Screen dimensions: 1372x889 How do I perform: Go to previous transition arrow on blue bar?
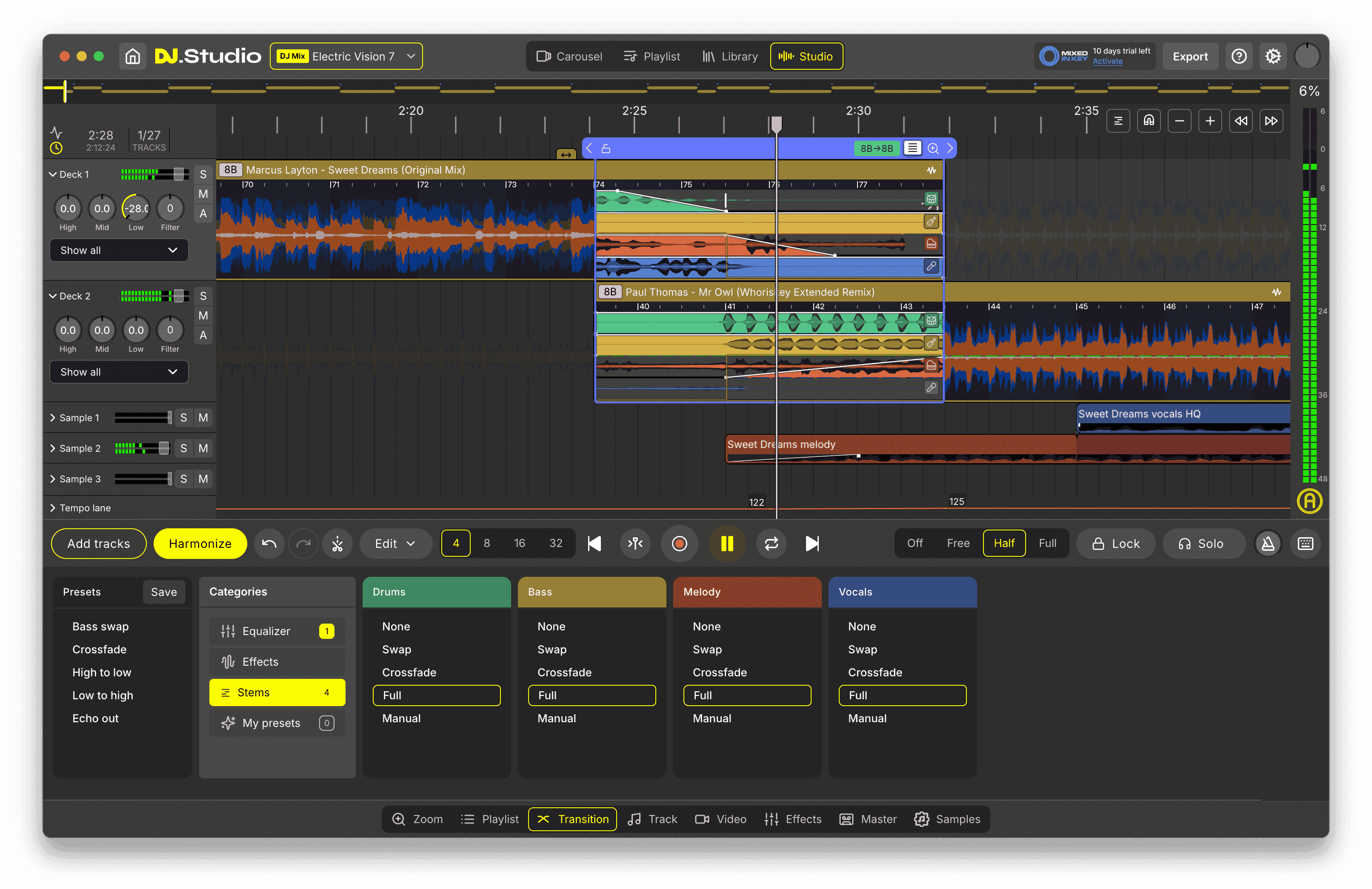tap(589, 148)
